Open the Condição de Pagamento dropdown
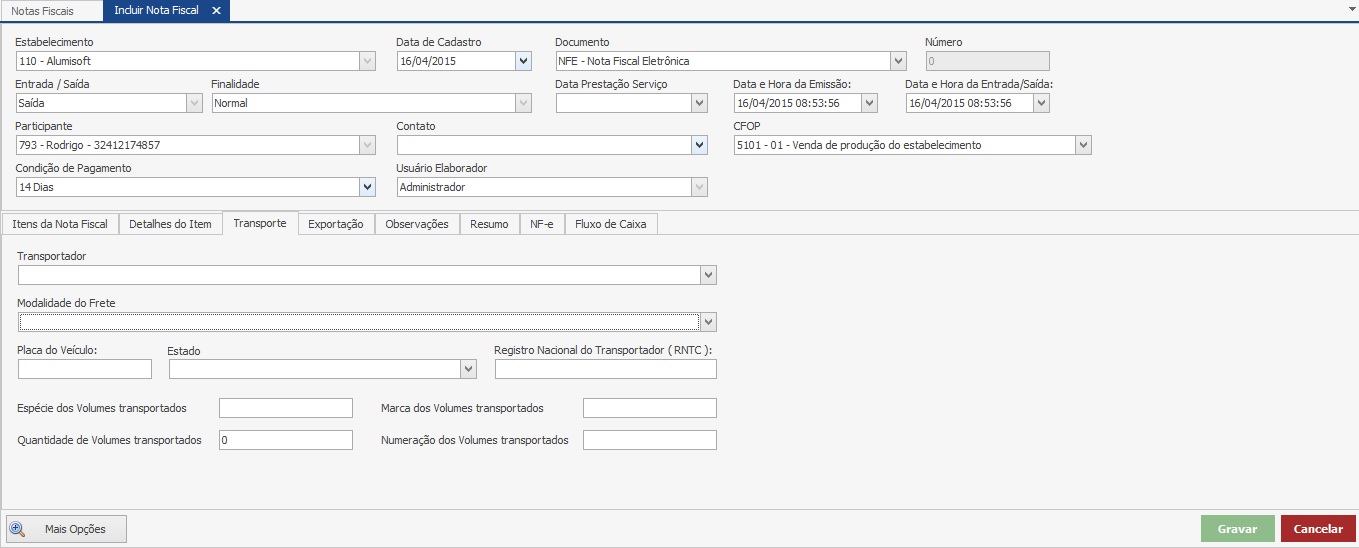Viewport: 1359px width, 548px height. click(x=367, y=187)
